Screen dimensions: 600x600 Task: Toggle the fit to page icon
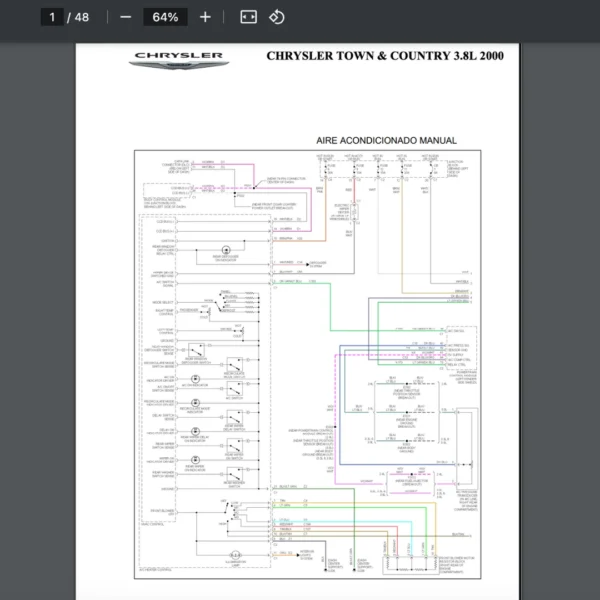pos(249,17)
